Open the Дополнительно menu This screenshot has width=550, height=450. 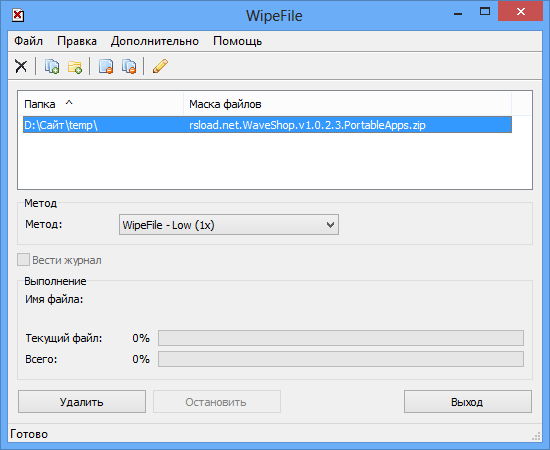pos(155,41)
